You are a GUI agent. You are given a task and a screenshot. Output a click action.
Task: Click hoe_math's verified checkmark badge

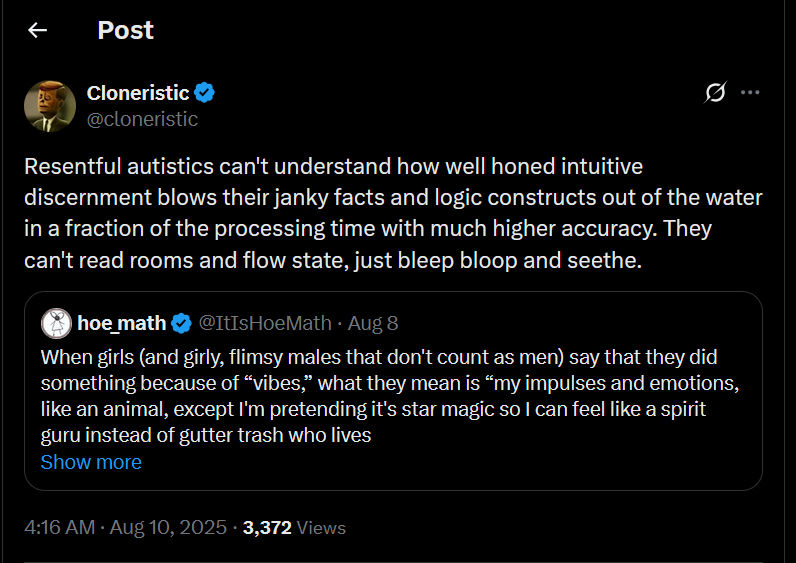[182, 323]
